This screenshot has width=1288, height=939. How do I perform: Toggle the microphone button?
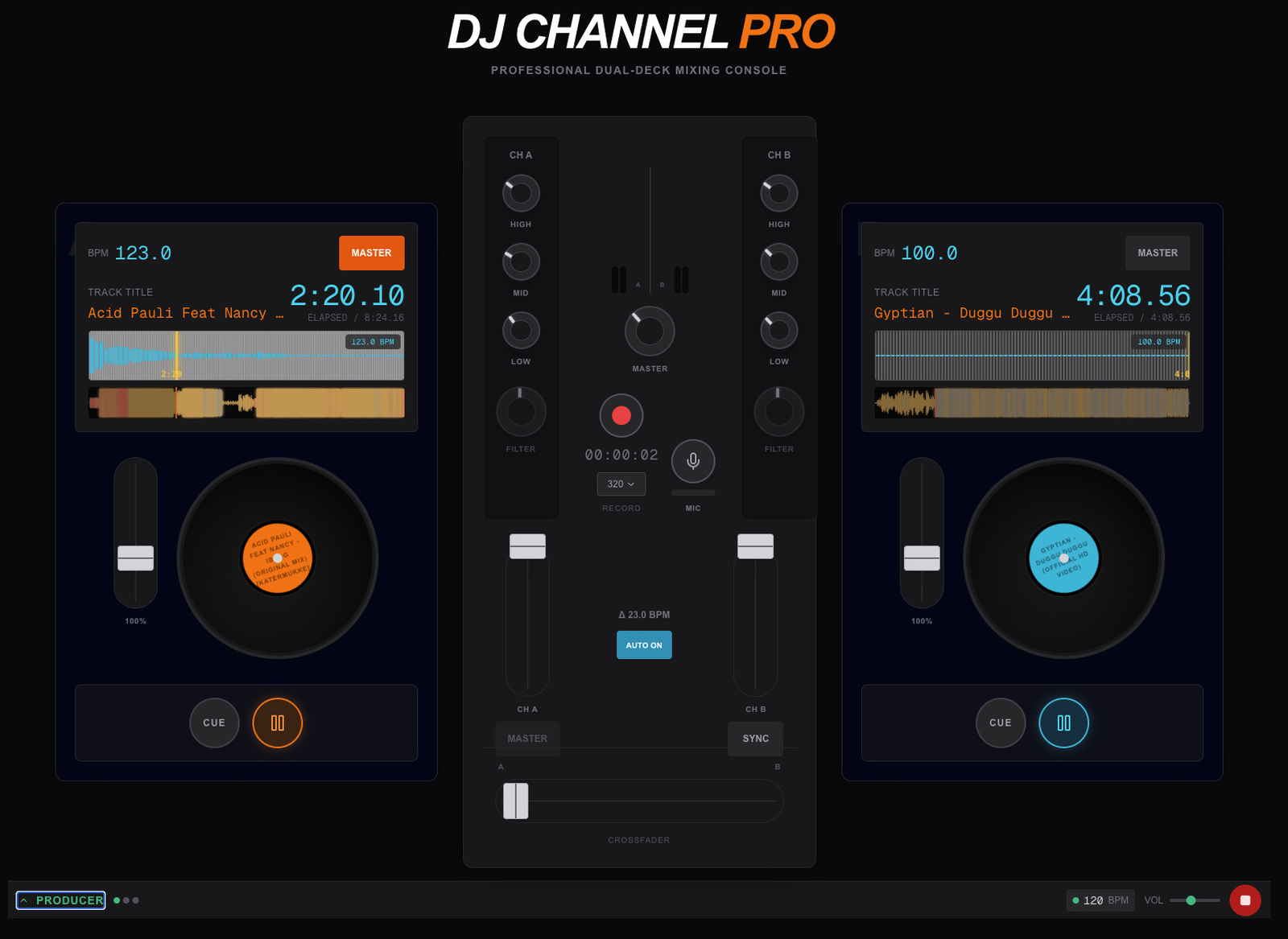click(693, 461)
